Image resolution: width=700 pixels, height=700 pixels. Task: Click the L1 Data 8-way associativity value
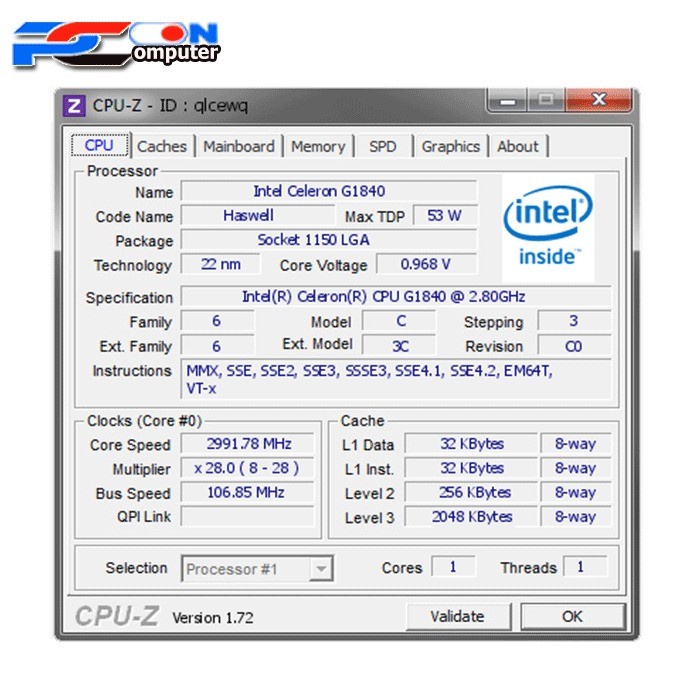pyautogui.click(x=575, y=444)
